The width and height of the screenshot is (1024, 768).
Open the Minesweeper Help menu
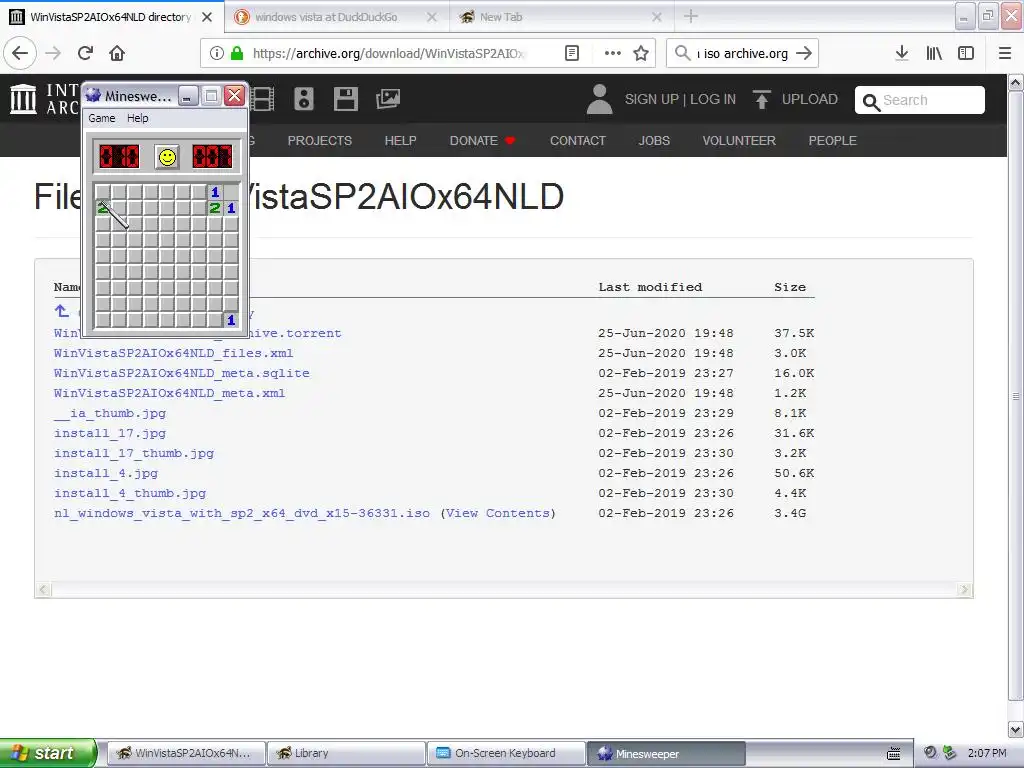tap(137, 118)
